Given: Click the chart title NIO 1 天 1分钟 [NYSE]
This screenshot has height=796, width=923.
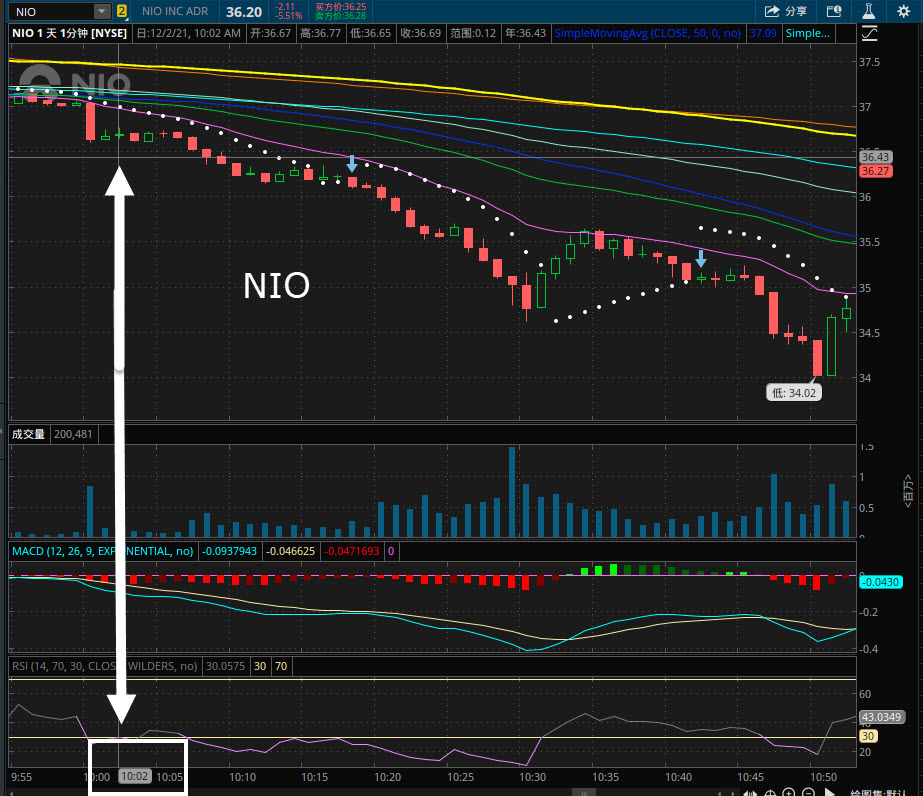Looking at the screenshot, I should click(69, 33).
